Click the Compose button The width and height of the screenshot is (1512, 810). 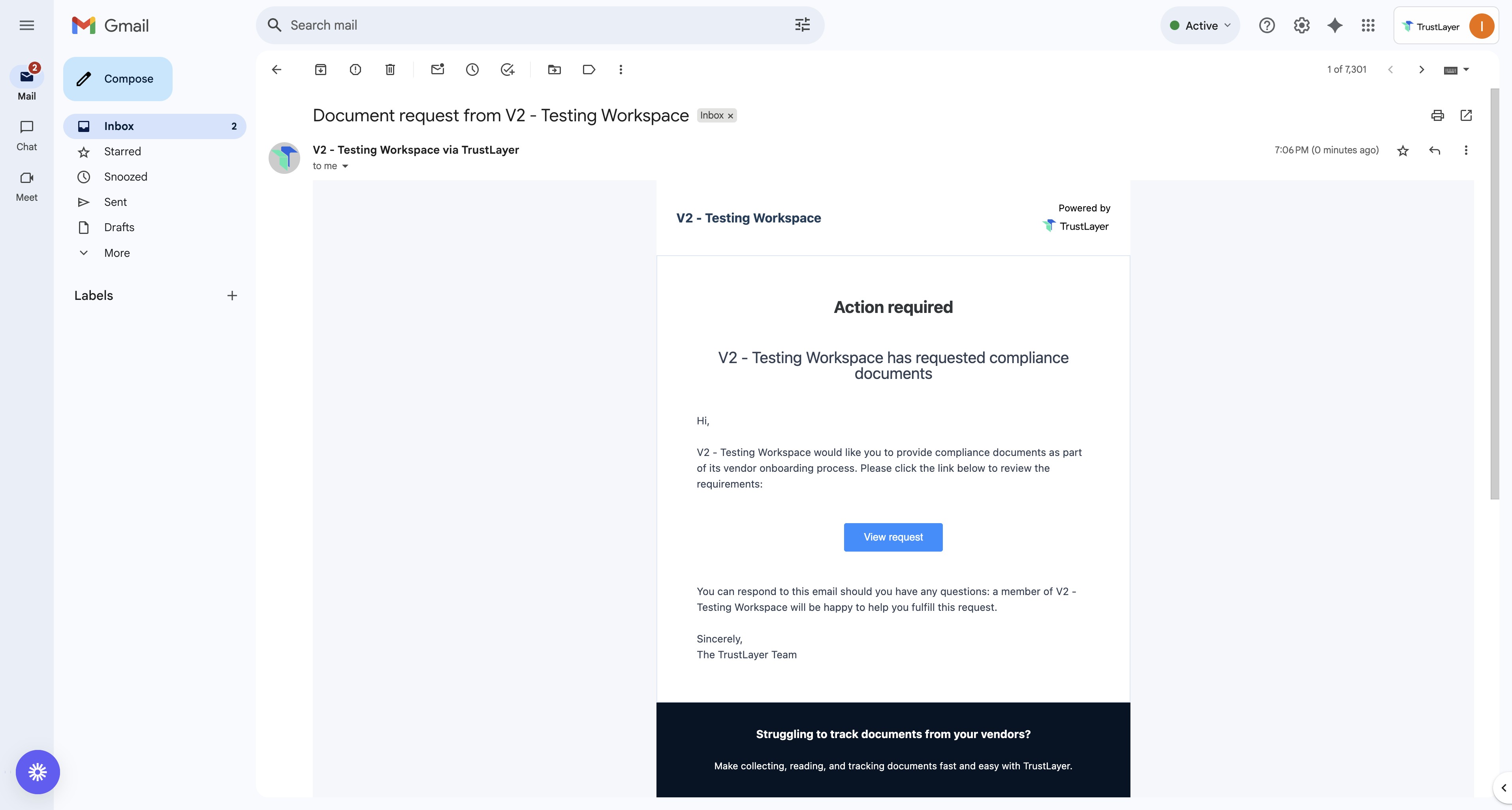pyautogui.click(x=118, y=79)
